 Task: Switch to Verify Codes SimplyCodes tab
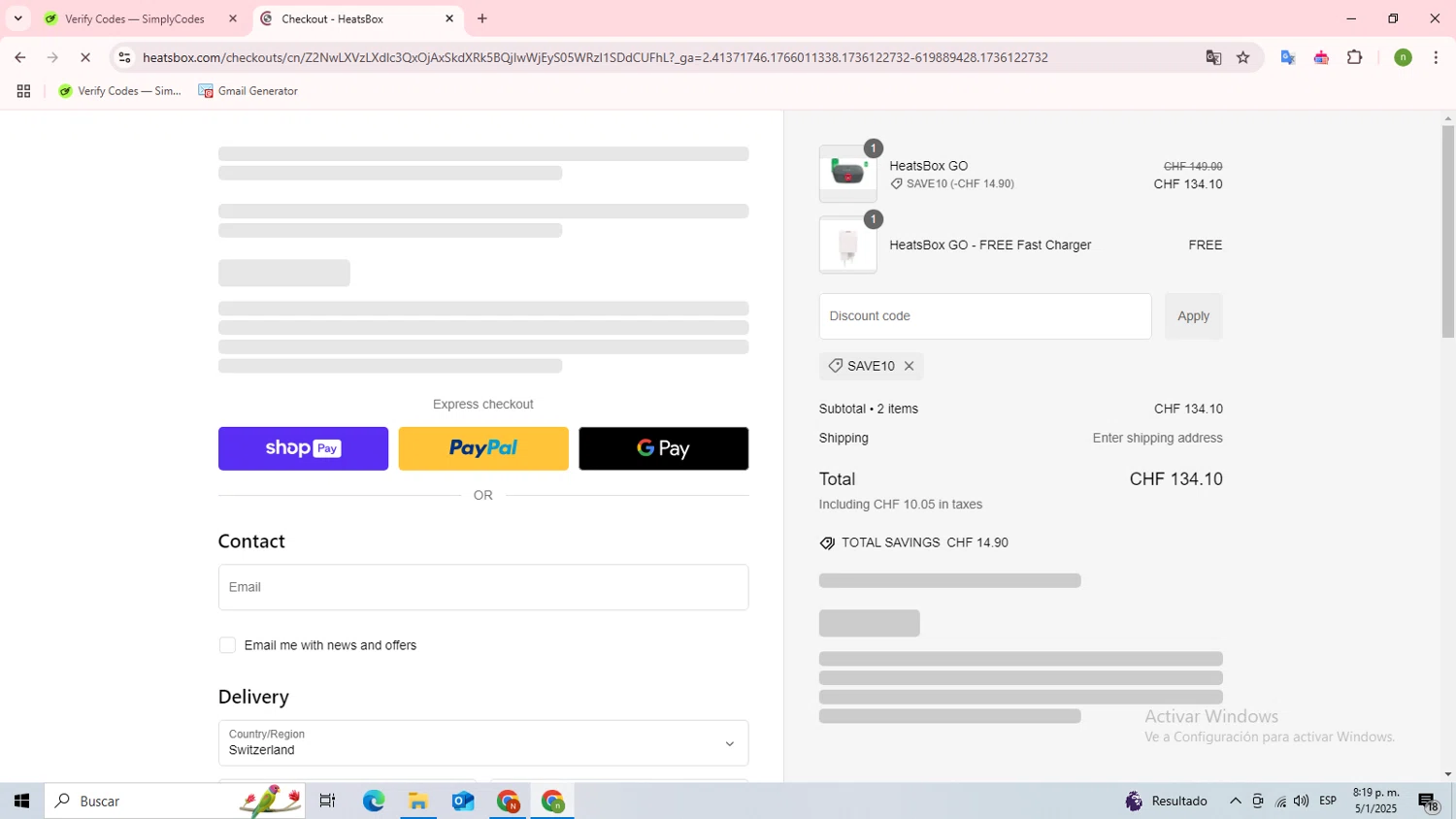click(134, 18)
